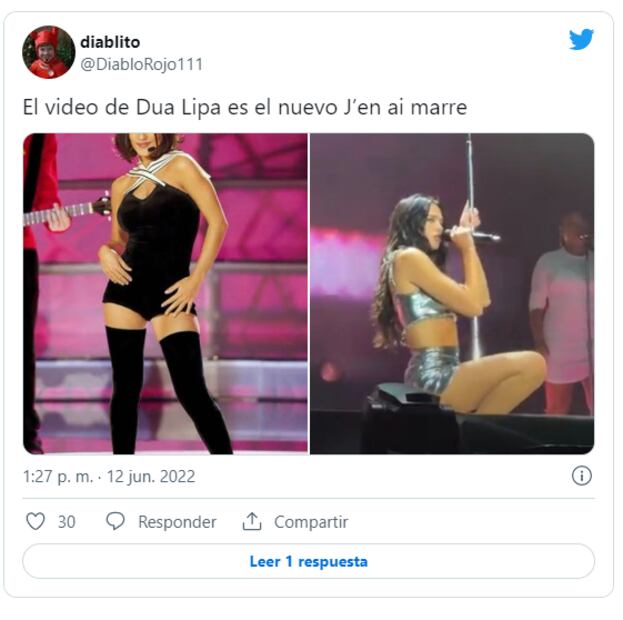This screenshot has height=620, width=623.
Task: Open Leer 1 respuesta button
Action: coord(309,561)
